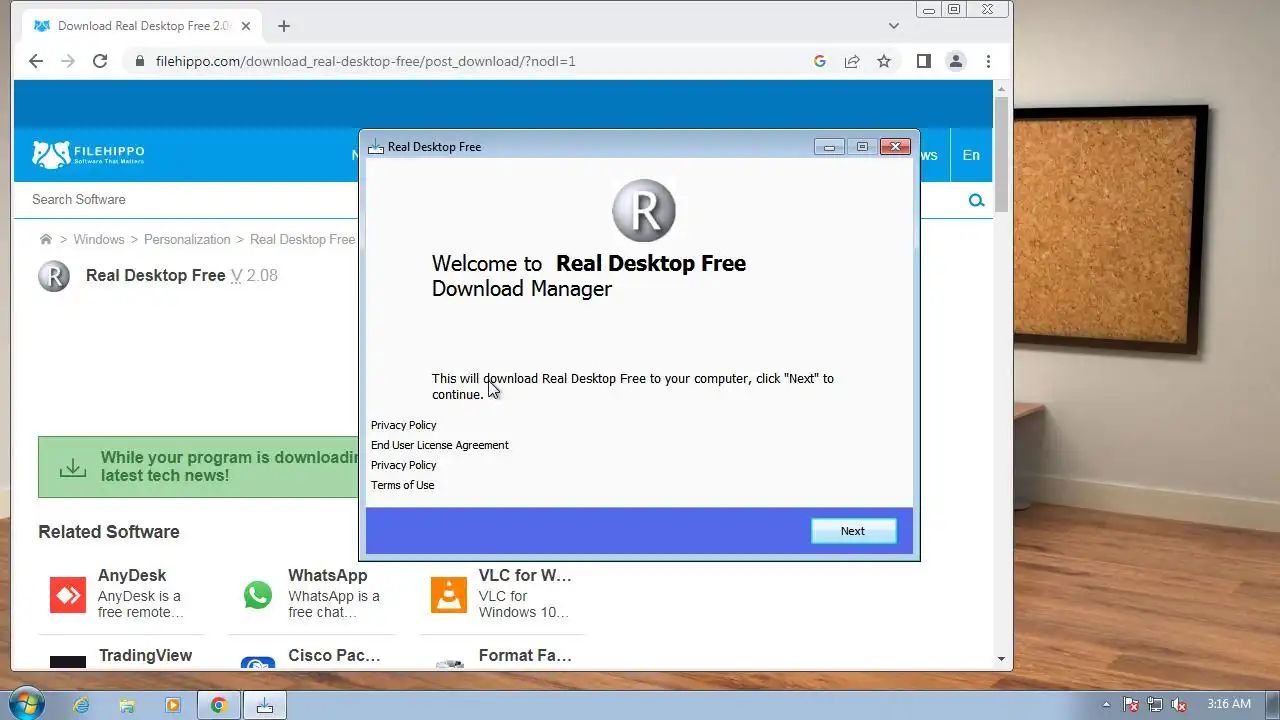Open Cisco Packet Tracer related software
Screen dimensions: 1280x720
(334, 655)
